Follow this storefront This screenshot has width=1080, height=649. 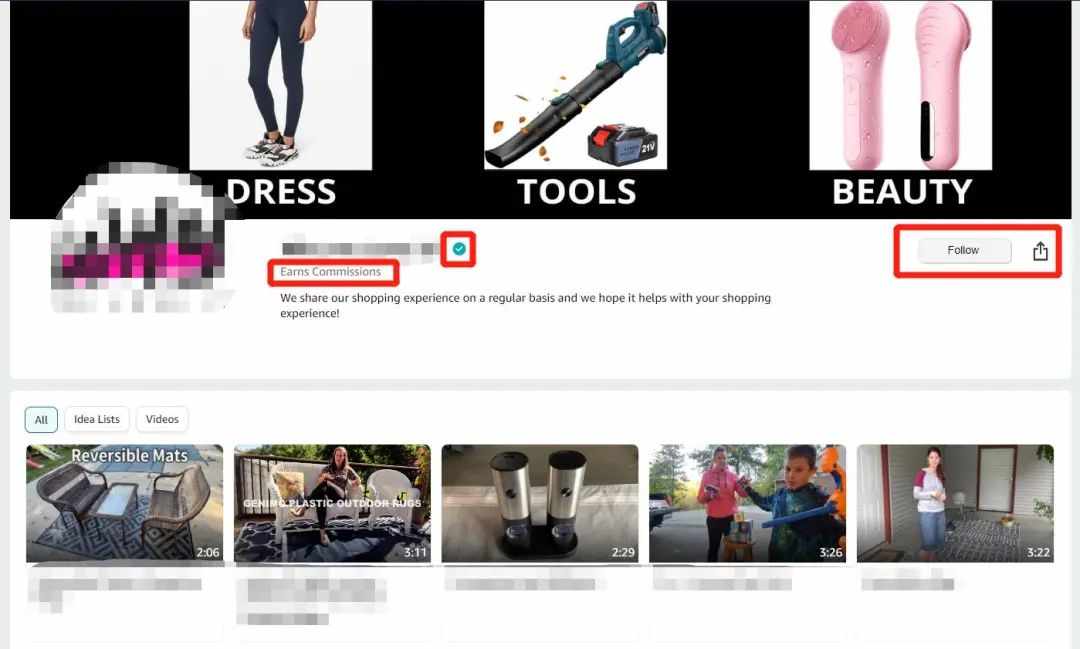pos(964,250)
